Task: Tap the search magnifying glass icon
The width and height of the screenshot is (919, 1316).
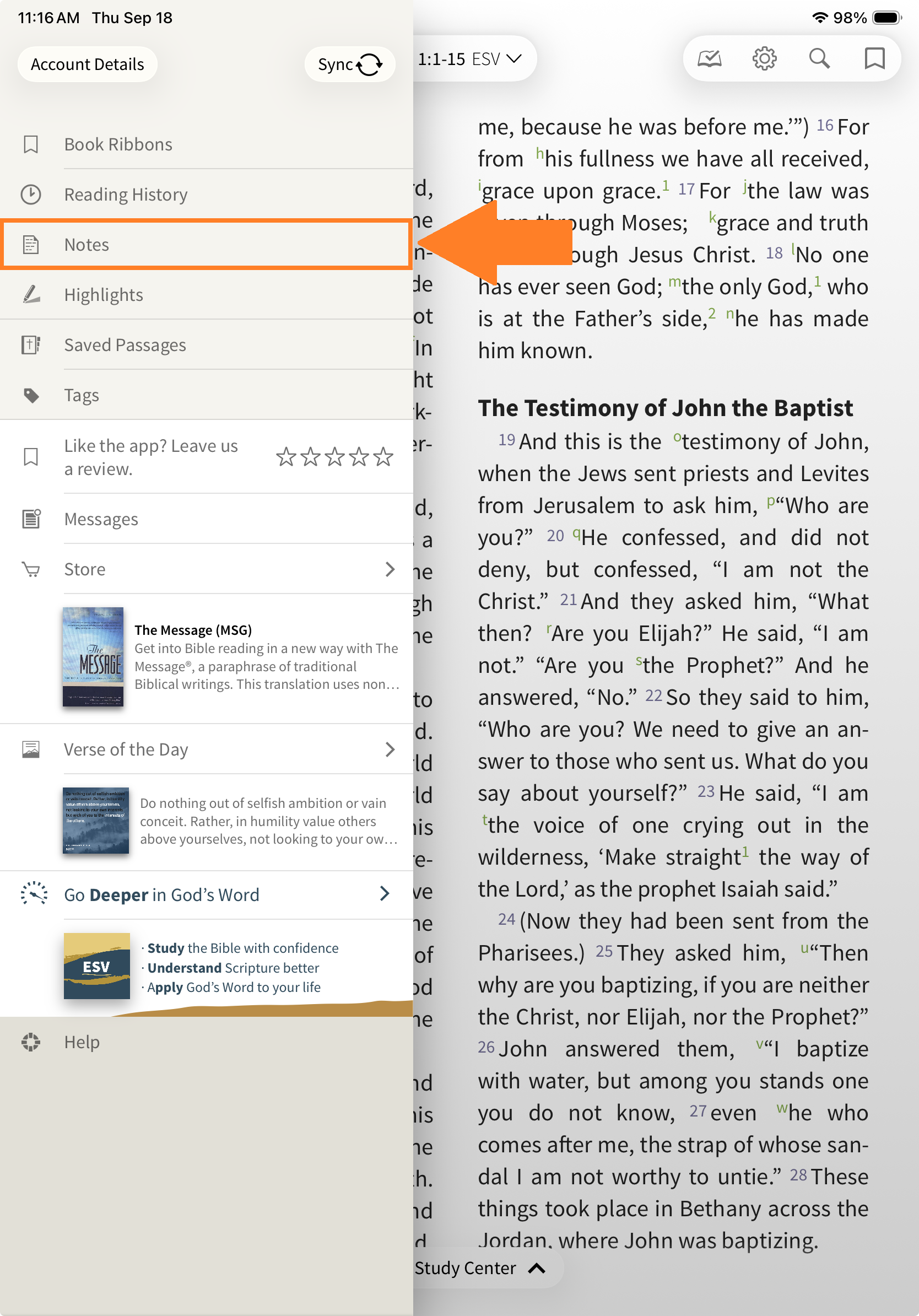Action: 819,58
